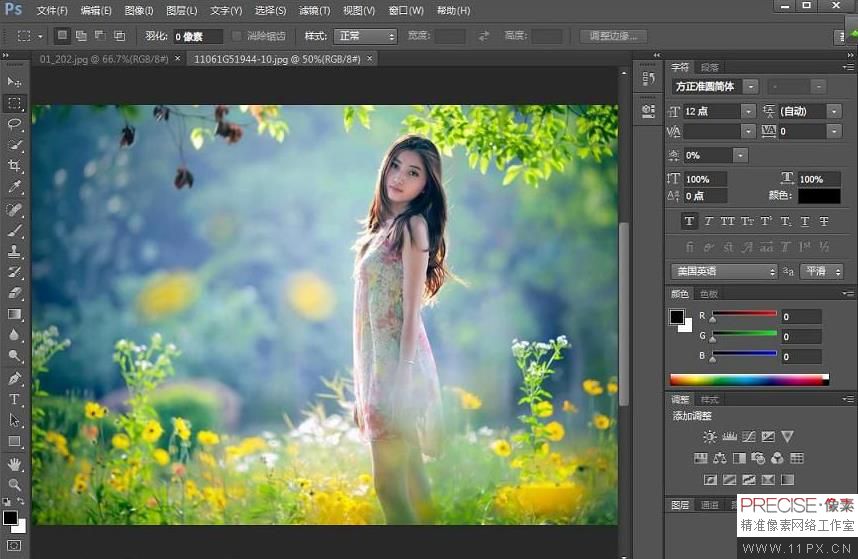Open the 平滑 anti-aliasing dropdown

821,271
